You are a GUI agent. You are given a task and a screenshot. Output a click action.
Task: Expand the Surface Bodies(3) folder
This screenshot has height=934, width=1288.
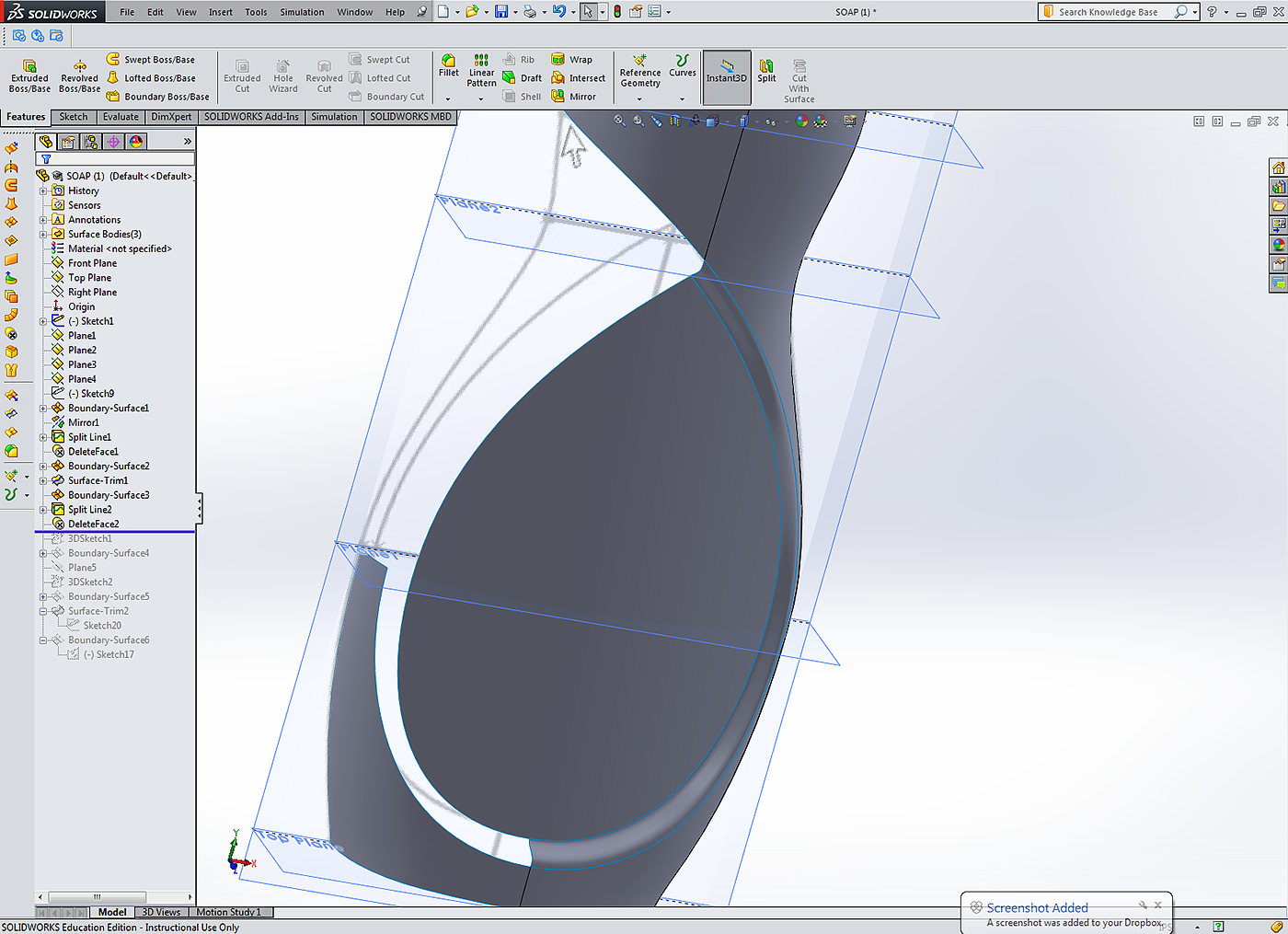point(43,235)
